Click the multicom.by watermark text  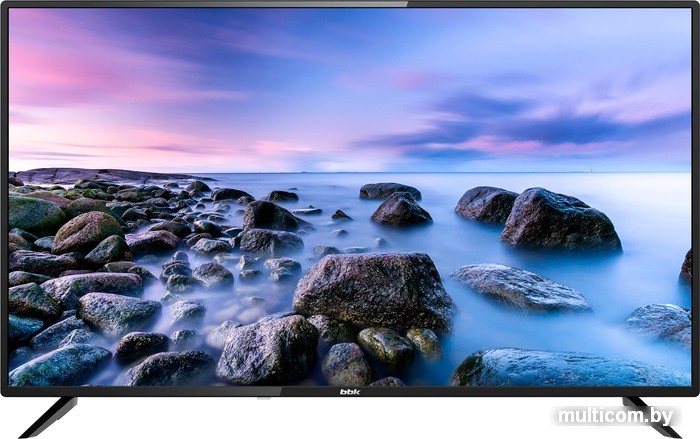click(616, 416)
